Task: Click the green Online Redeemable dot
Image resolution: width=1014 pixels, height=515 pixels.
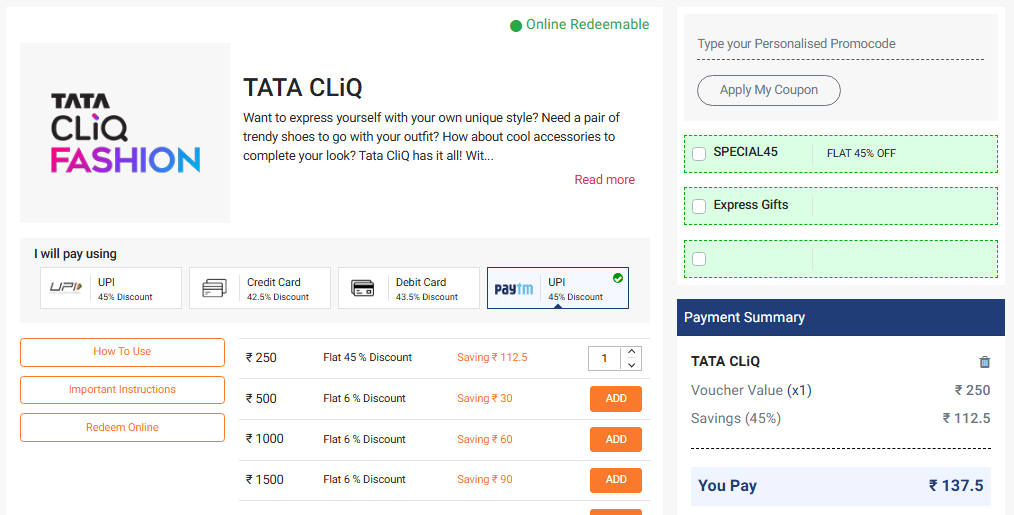Action: point(515,26)
